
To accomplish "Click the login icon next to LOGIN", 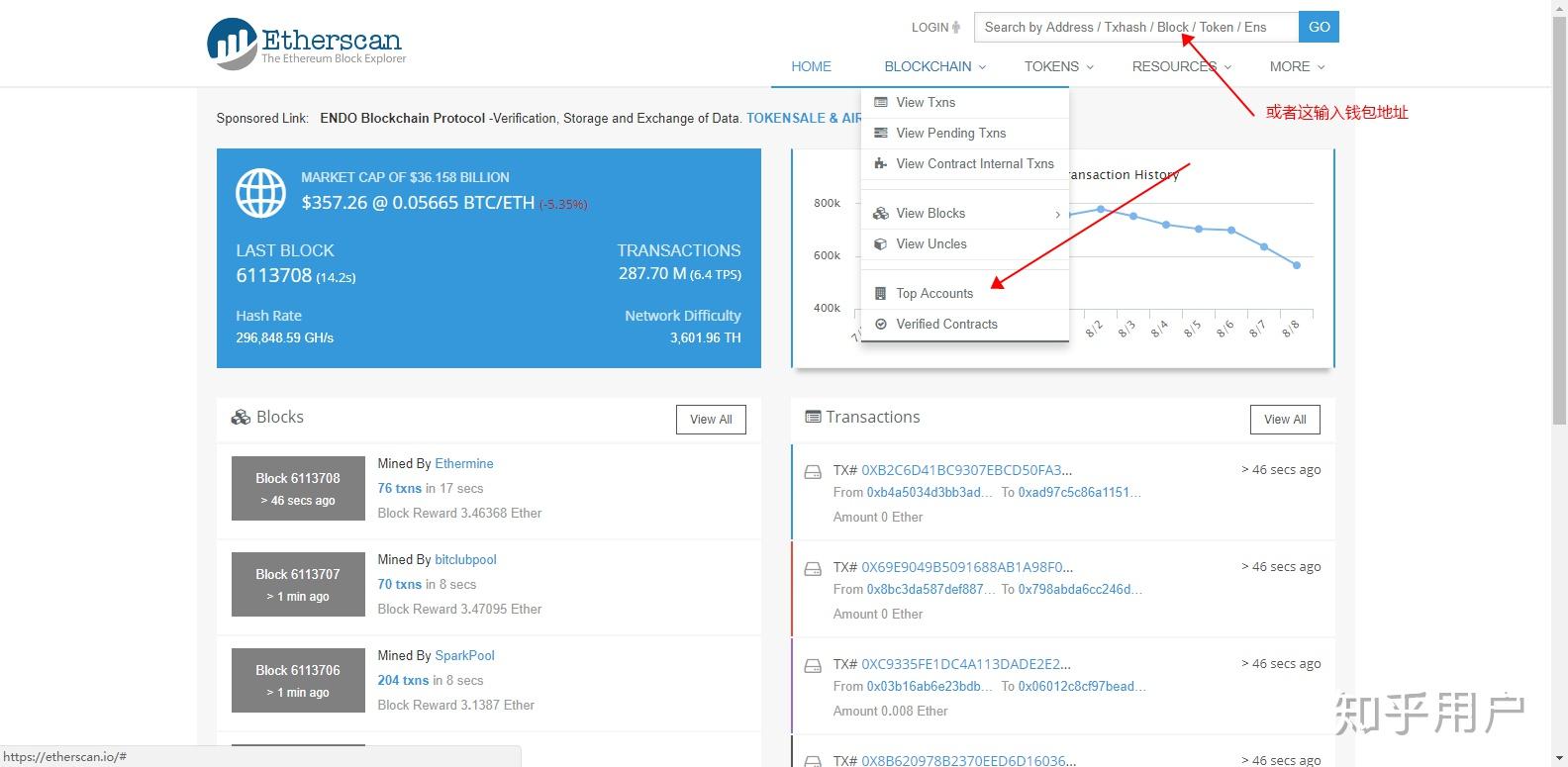I will [956, 27].
